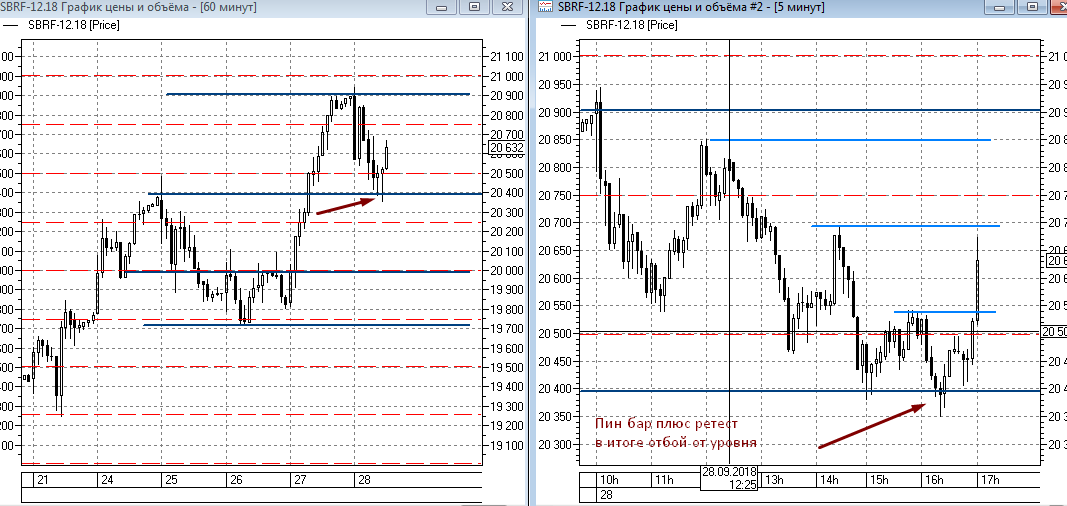Click the 20 900 label on the 60-minute price axis
Image resolution: width=1067 pixels, height=506 pixels.
[x=505, y=96]
